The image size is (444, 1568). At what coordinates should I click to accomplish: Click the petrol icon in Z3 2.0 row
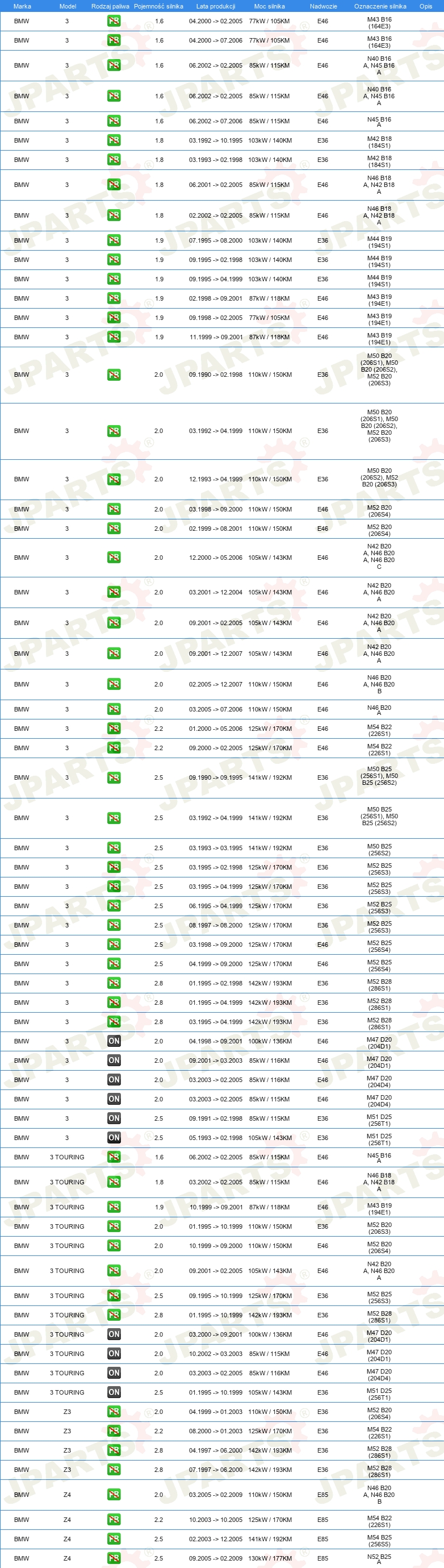pos(114,1411)
